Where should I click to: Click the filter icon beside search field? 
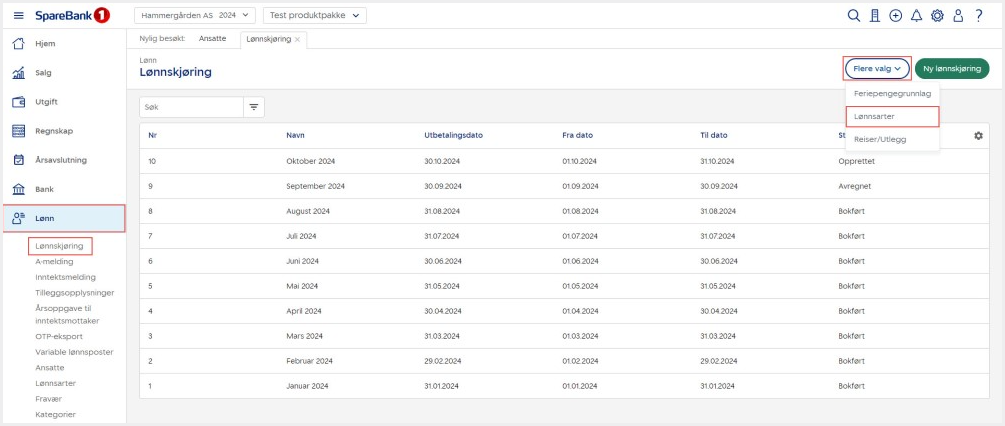[x=254, y=106]
